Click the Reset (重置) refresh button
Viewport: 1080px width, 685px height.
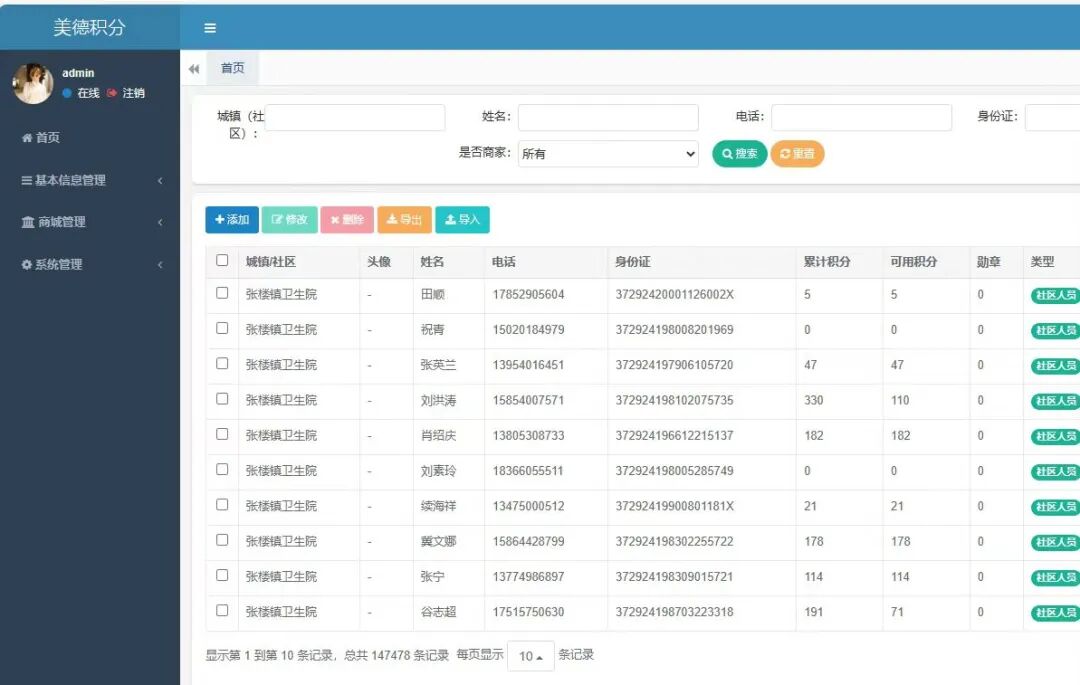797,153
